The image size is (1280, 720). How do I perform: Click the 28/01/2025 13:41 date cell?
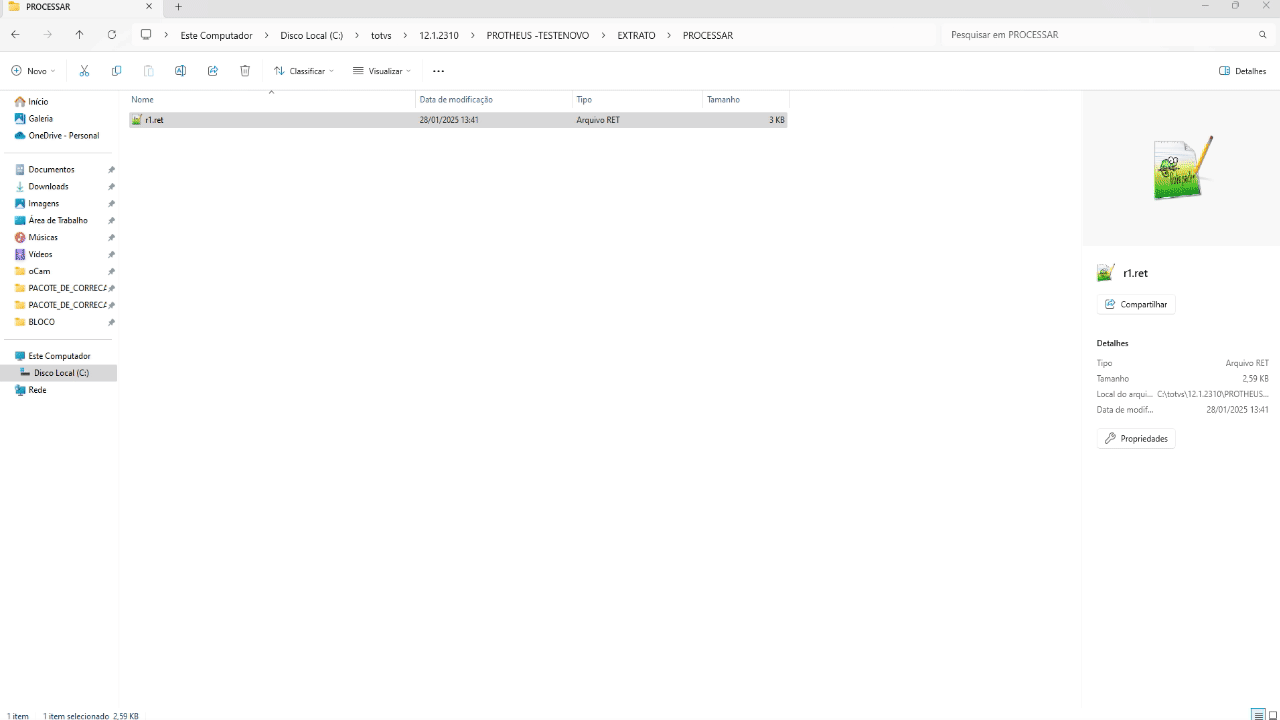click(449, 120)
